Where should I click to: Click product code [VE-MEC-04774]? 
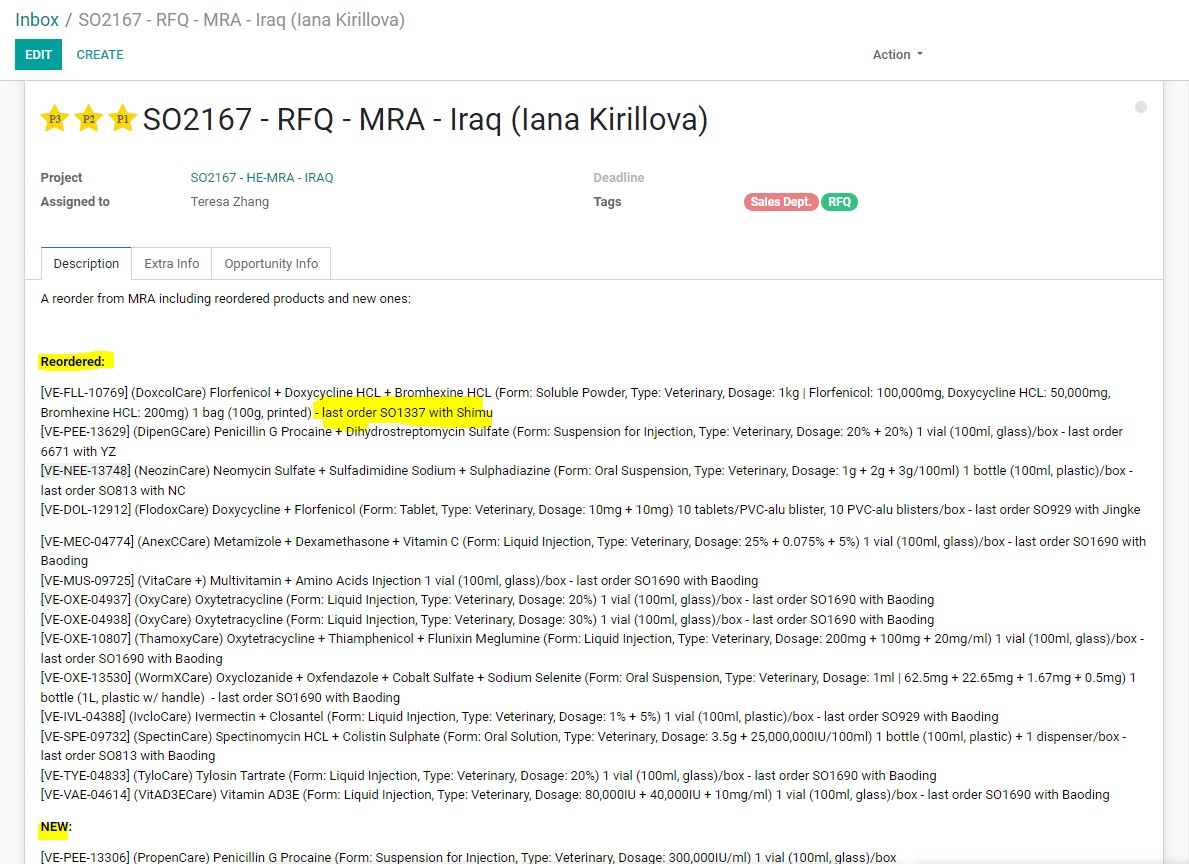87,542
